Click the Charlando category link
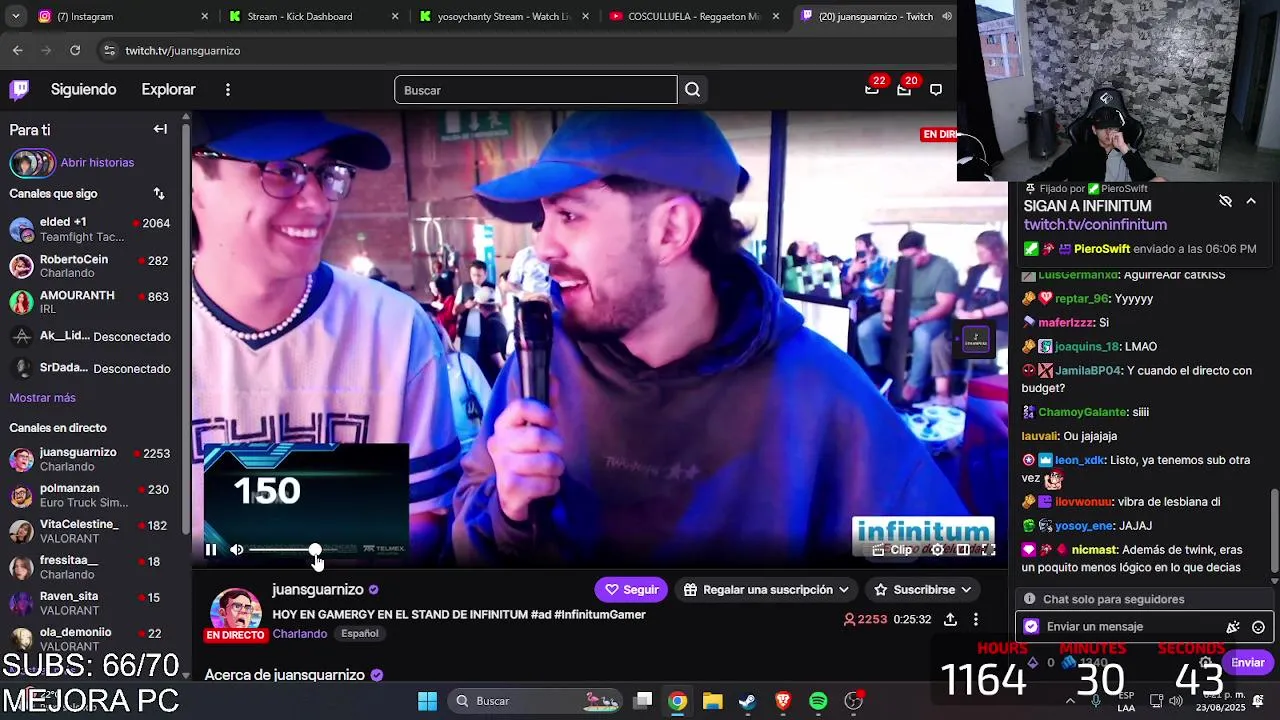This screenshot has width=1280, height=720. 299,634
